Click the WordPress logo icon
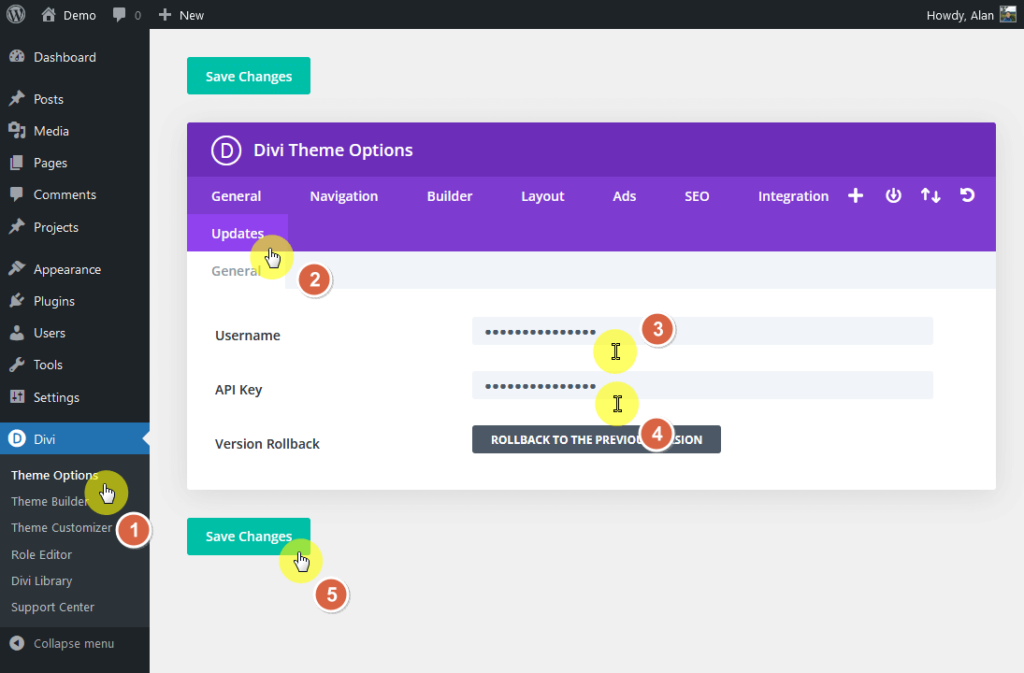 16,14
